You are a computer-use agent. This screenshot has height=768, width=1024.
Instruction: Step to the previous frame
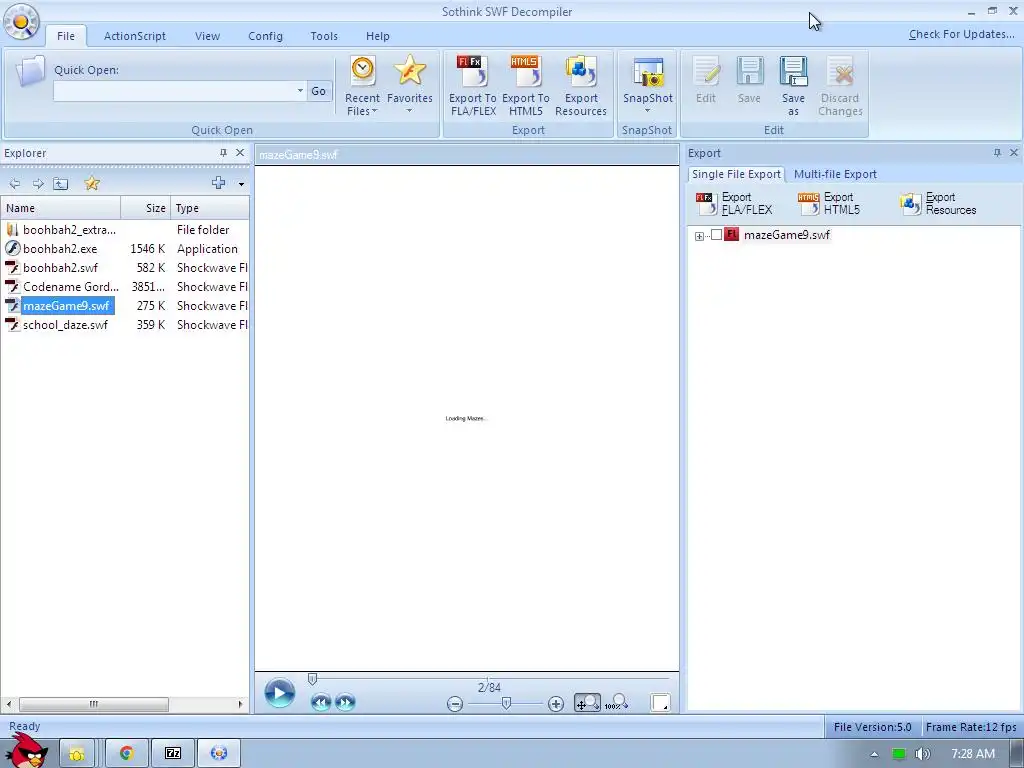coord(321,702)
